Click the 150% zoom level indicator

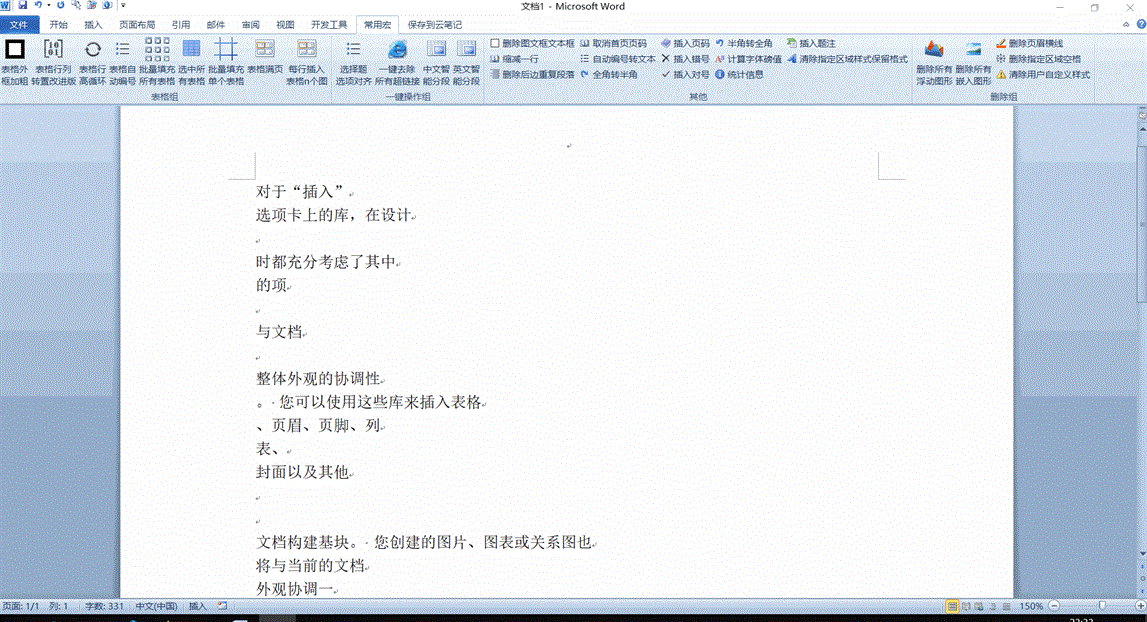pyautogui.click(x=1030, y=606)
